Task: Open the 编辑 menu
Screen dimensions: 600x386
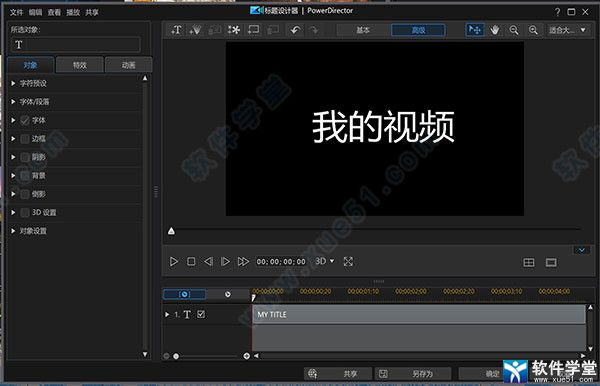Action: point(35,13)
